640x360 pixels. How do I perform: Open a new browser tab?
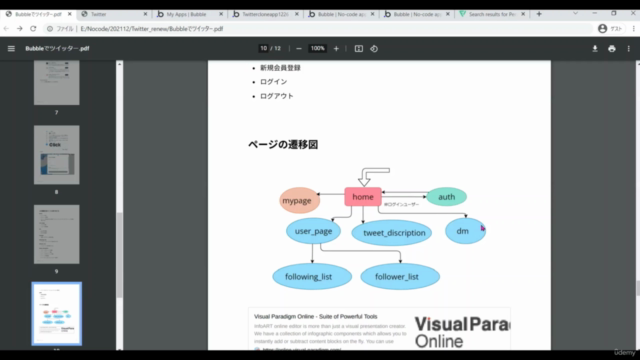point(539,14)
